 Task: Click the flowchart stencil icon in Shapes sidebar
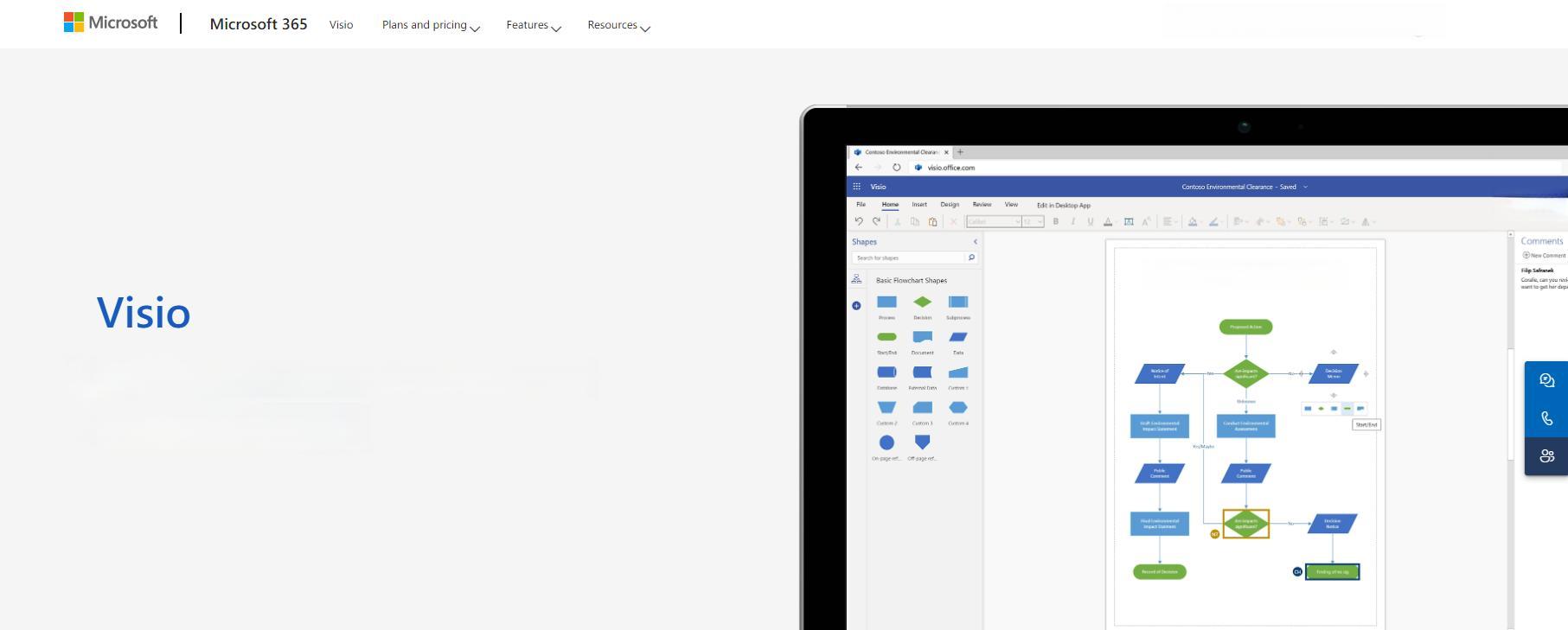(x=856, y=279)
